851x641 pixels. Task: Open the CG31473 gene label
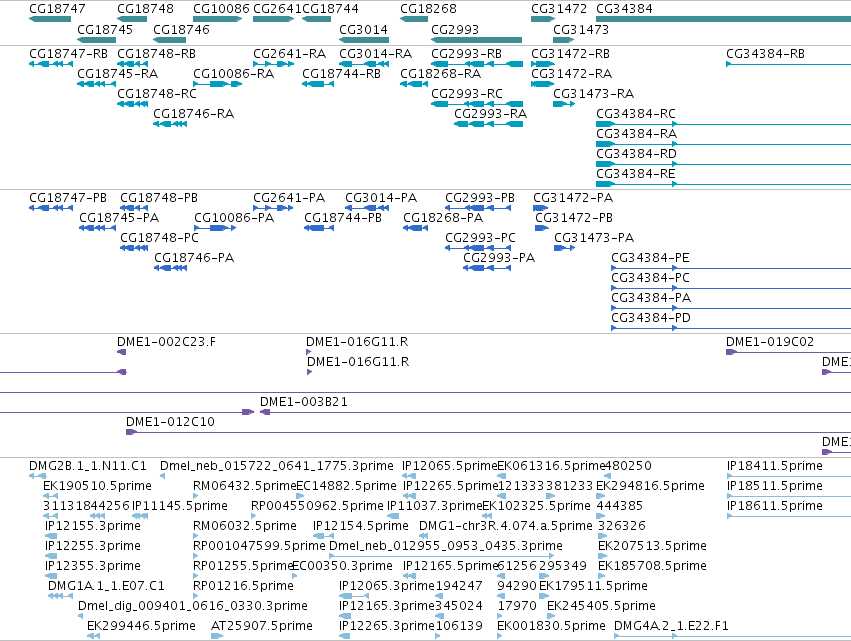(x=581, y=29)
